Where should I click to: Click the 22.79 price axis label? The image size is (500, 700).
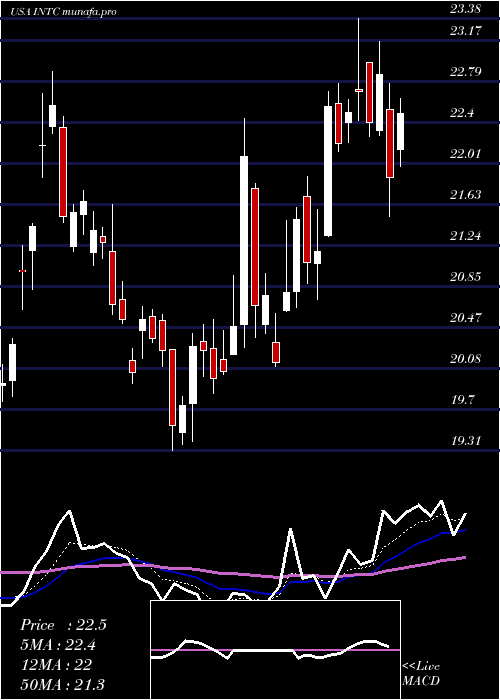coord(465,72)
